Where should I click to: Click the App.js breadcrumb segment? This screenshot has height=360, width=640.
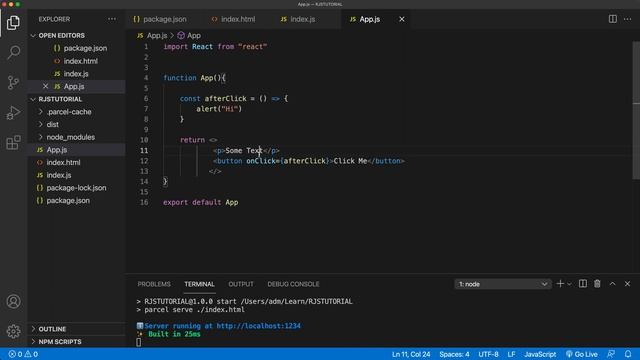point(152,36)
